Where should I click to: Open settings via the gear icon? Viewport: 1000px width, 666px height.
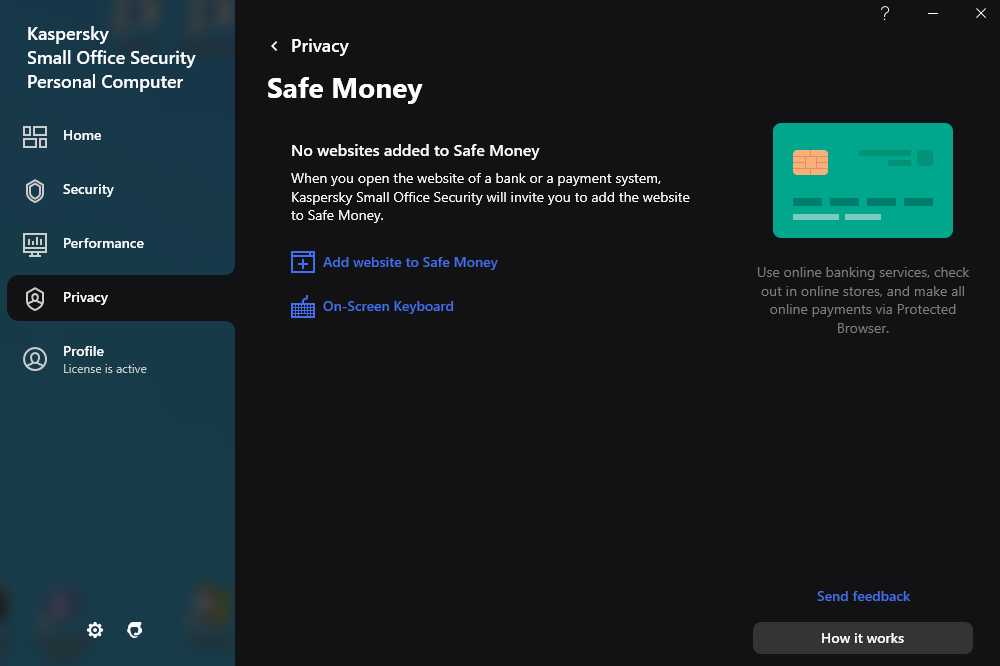(x=95, y=630)
